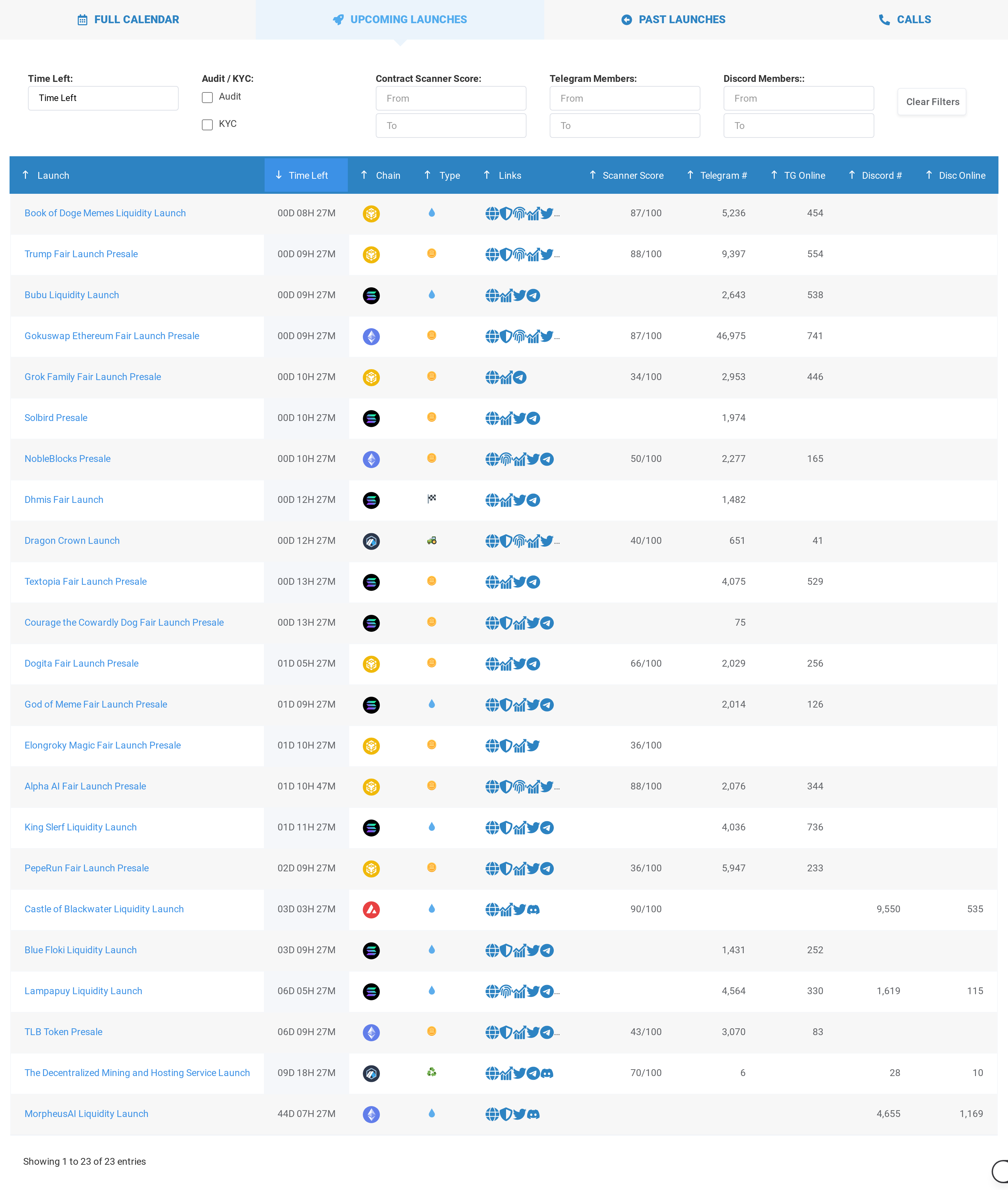Click Discord Members From field
Image resolution: width=1008 pixels, height=1190 pixels.
798,98
